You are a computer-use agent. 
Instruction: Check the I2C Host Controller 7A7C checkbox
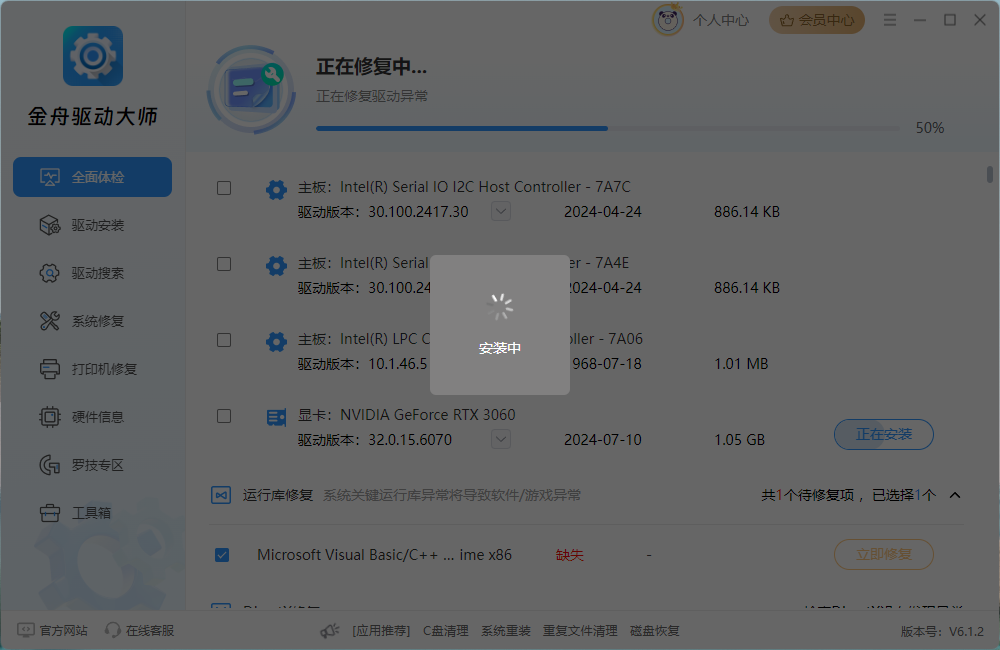click(224, 188)
